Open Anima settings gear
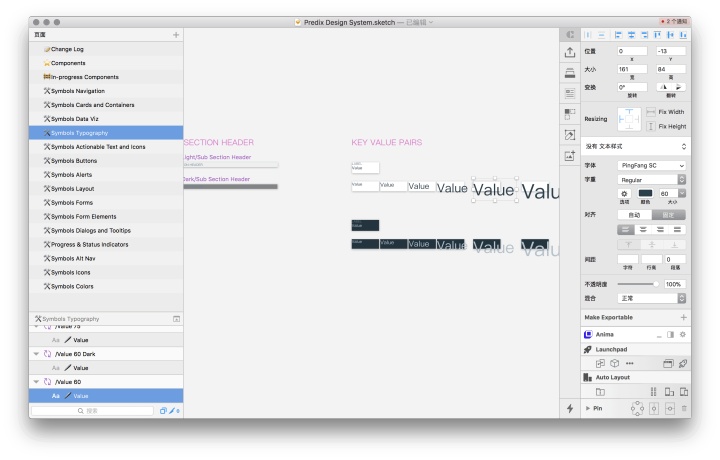The height and width of the screenshot is (460, 720). pyautogui.click(x=683, y=334)
